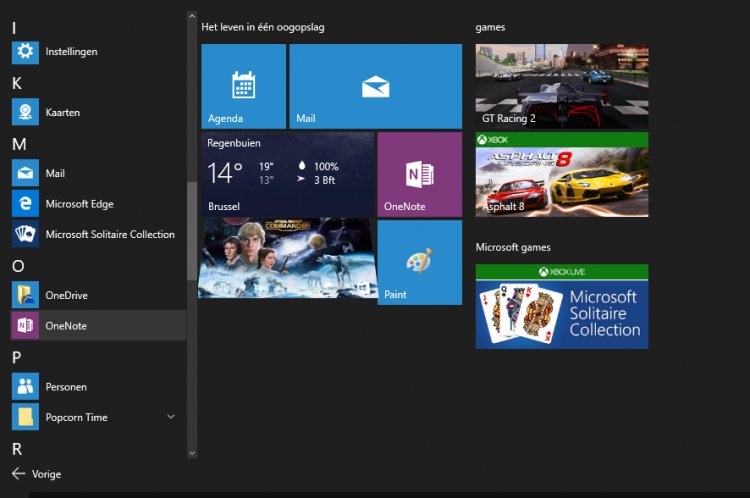Screen dimensions: 750x498
Task: Open Mail icon in the app list
Action: tap(25, 173)
